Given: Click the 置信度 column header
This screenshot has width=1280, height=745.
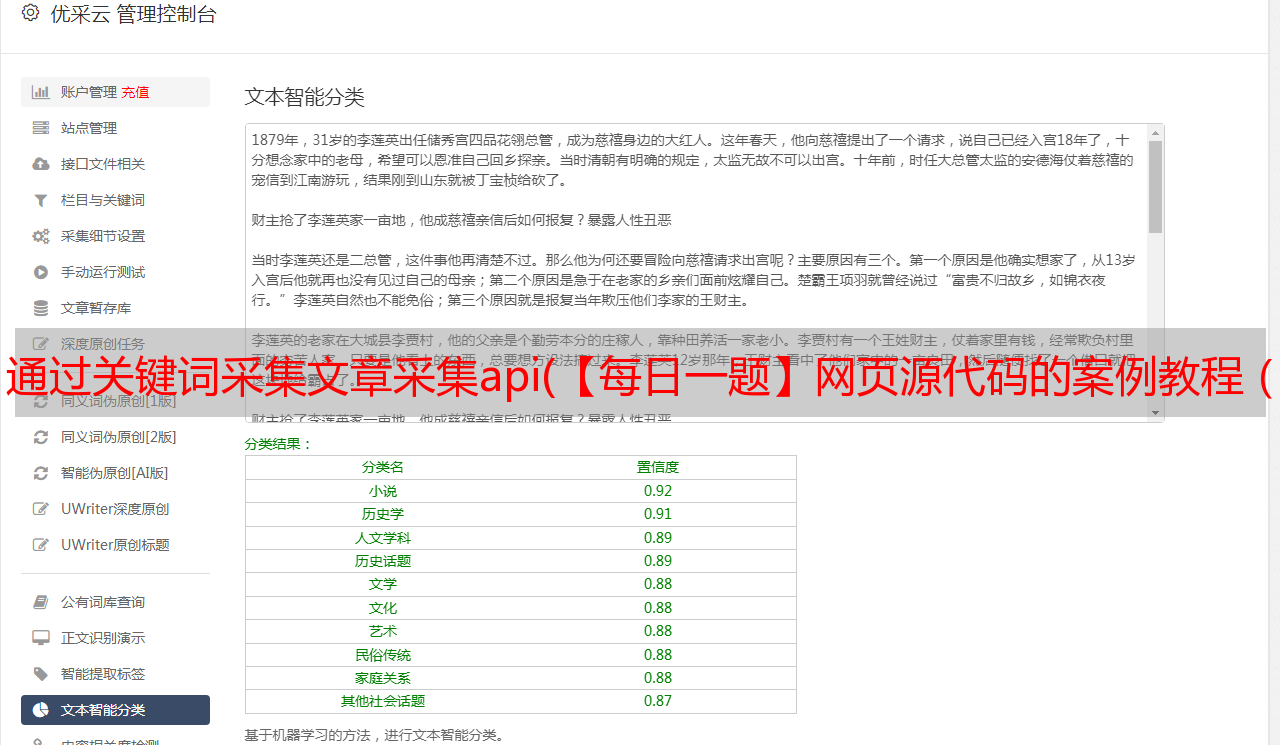Looking at the screenshot, I should click(658, 467).
